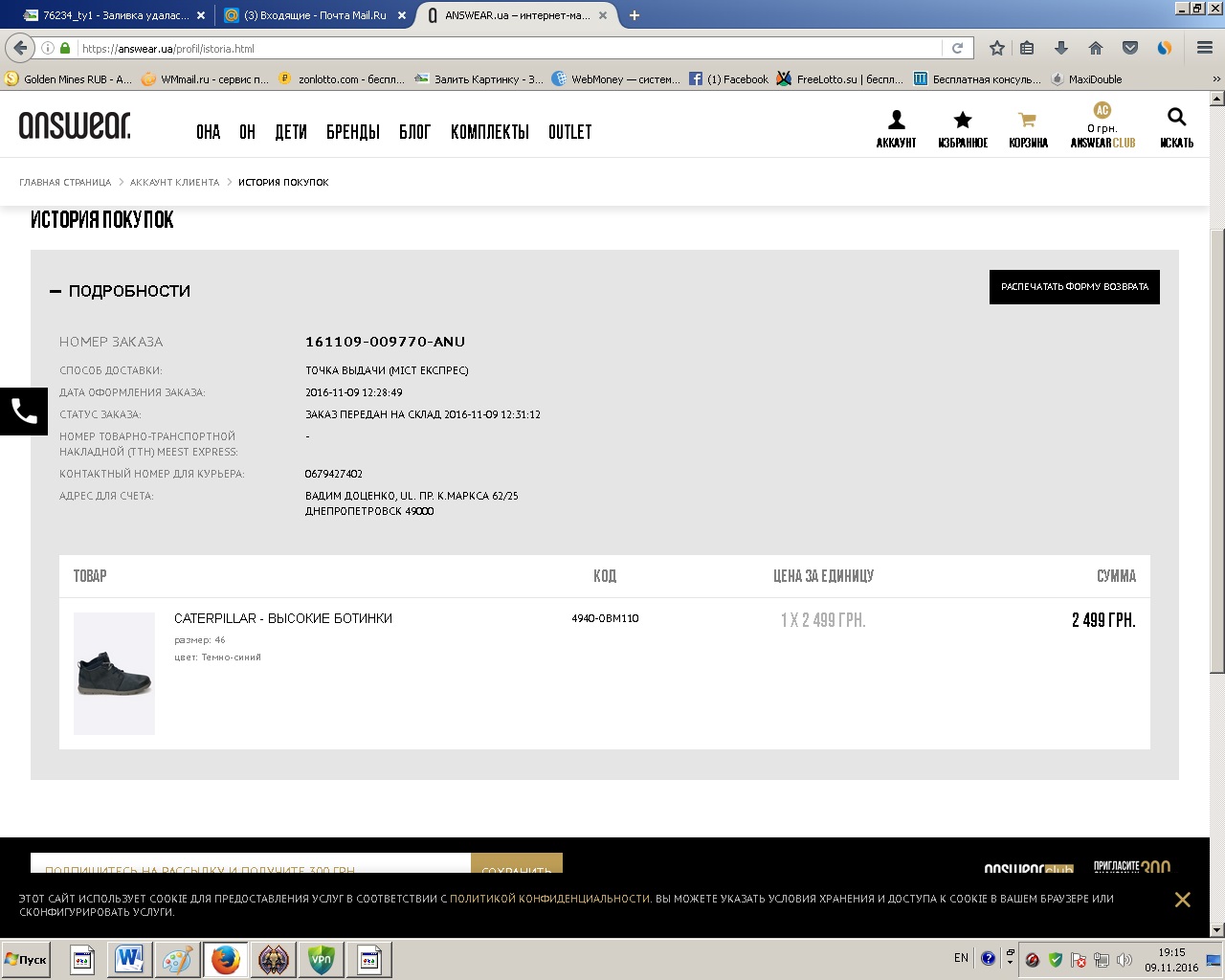Click АККАУНТ КЛИЕНТА breadcrumb

point(175,182)
